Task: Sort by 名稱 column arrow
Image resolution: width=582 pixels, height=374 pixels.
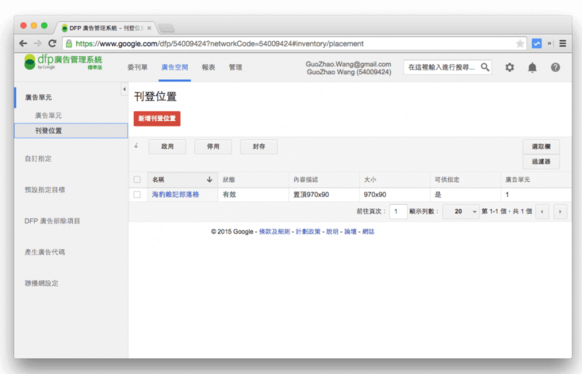Action: tap(209, 180)
